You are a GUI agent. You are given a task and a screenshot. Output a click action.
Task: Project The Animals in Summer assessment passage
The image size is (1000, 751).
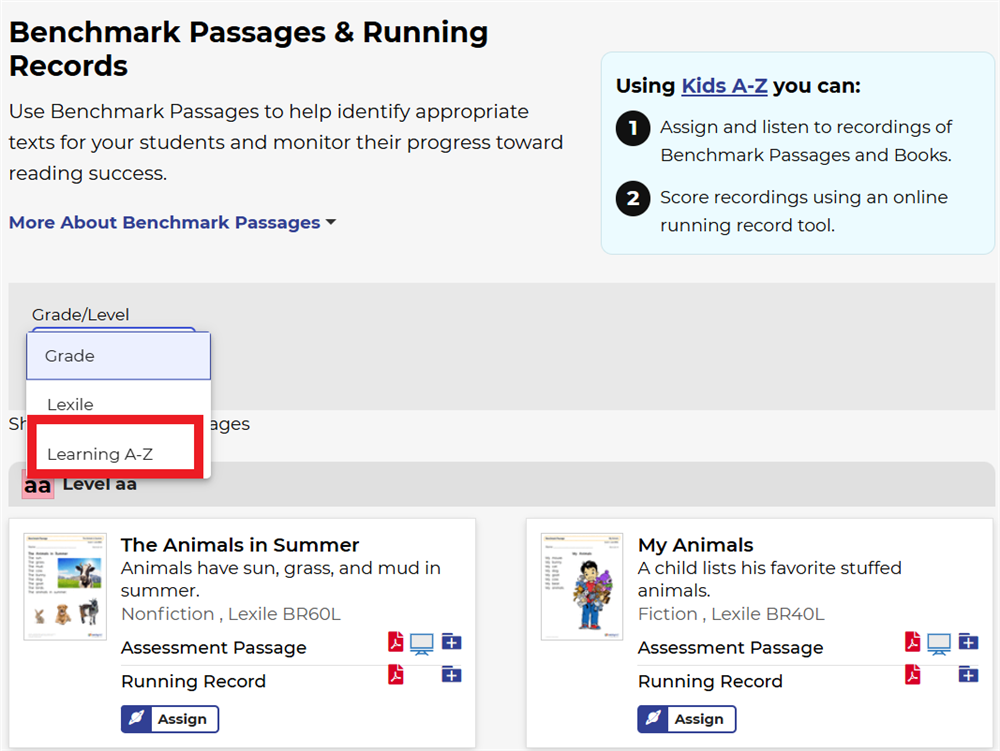tap(421, 643)
